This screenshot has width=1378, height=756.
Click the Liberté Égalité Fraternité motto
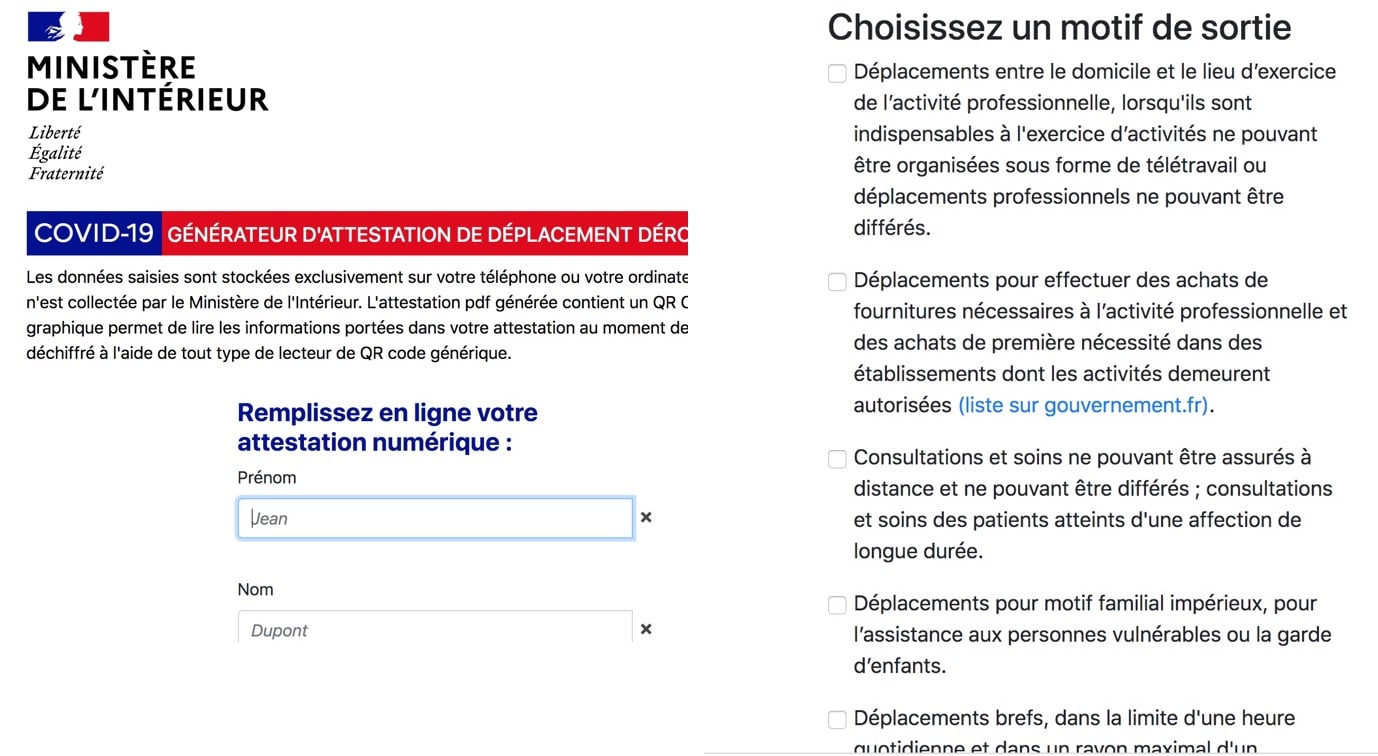[x=66, y=153]
